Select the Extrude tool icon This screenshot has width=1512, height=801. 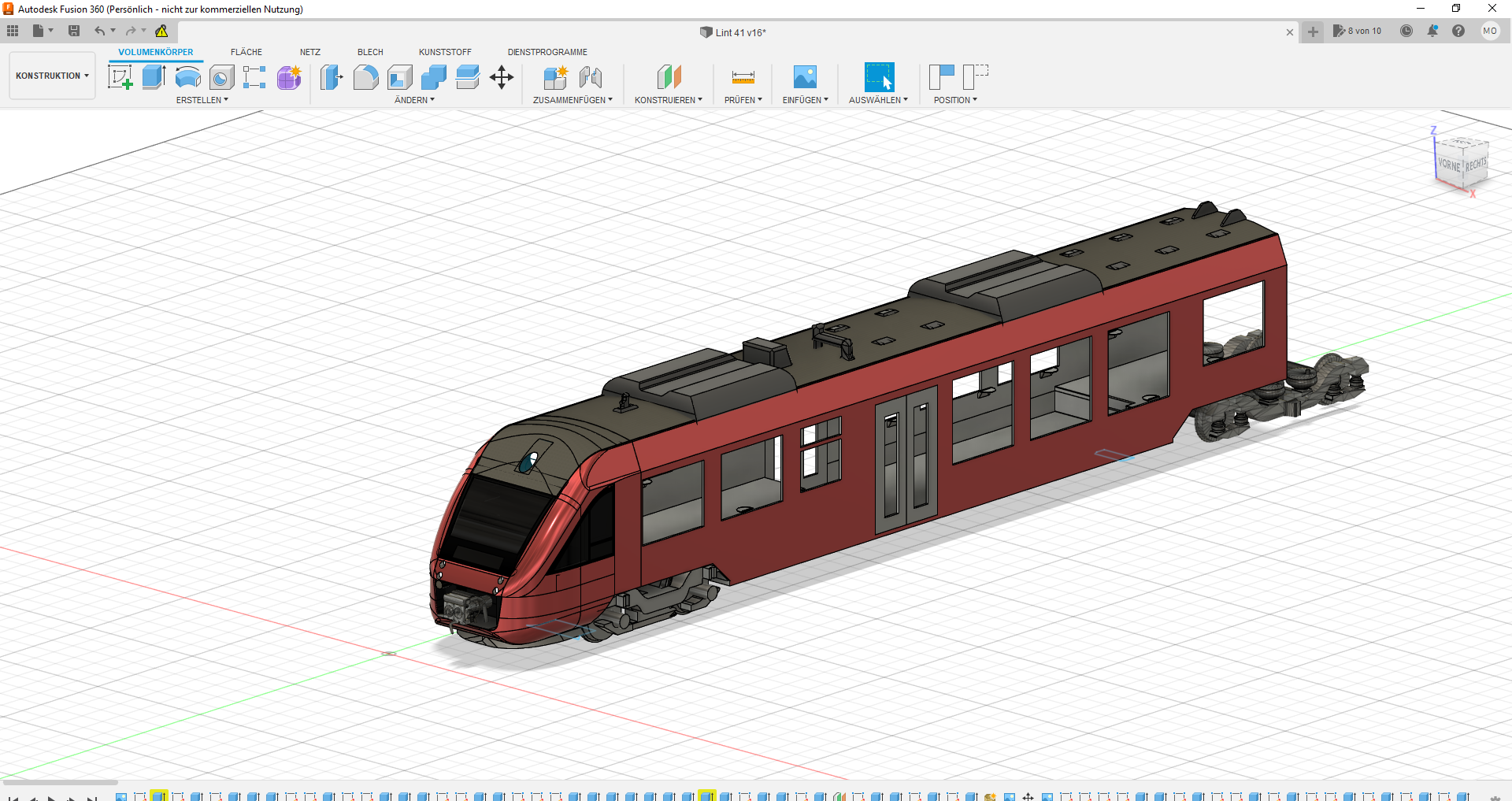tap(154, 77)
